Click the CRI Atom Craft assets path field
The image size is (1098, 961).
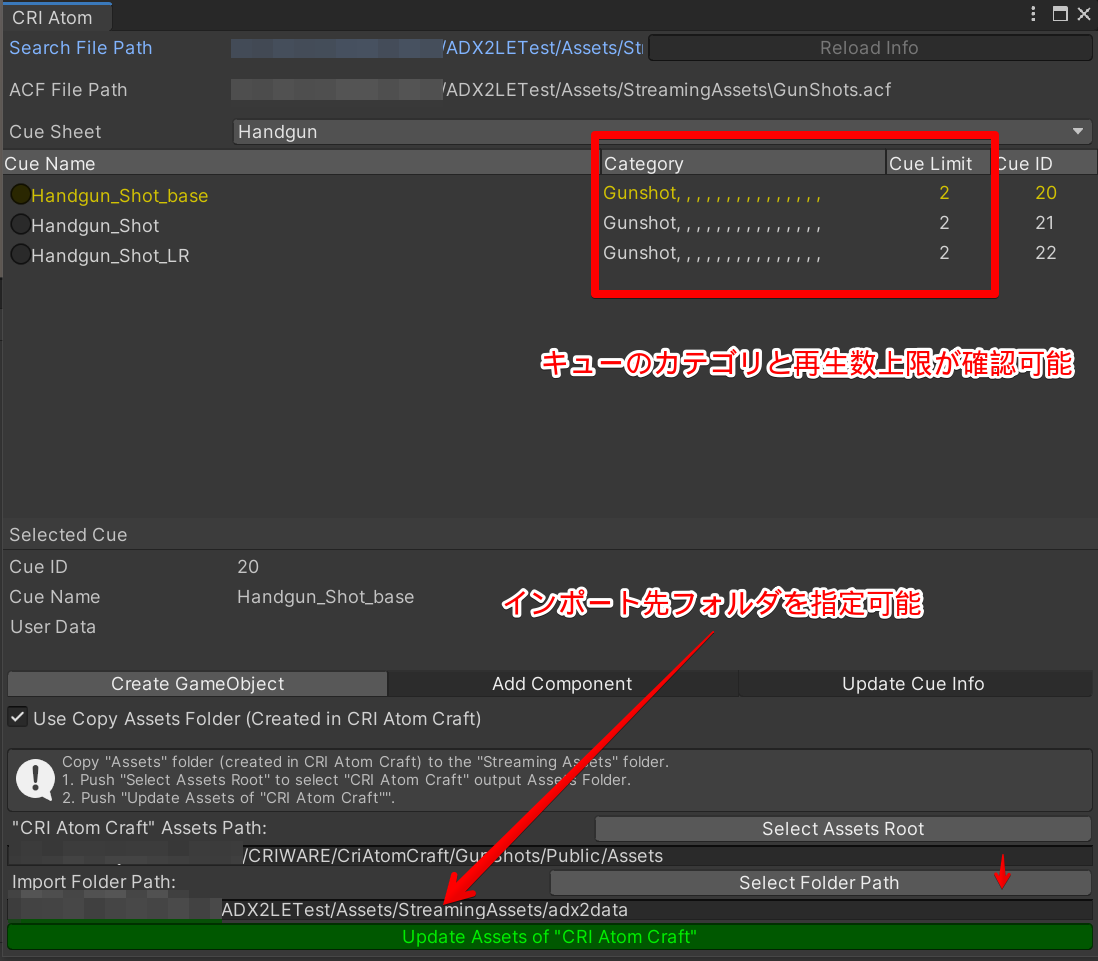(550, 856)
